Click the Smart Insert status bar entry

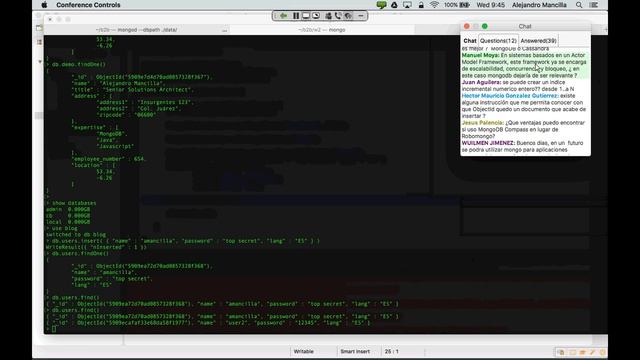[355, 351]
